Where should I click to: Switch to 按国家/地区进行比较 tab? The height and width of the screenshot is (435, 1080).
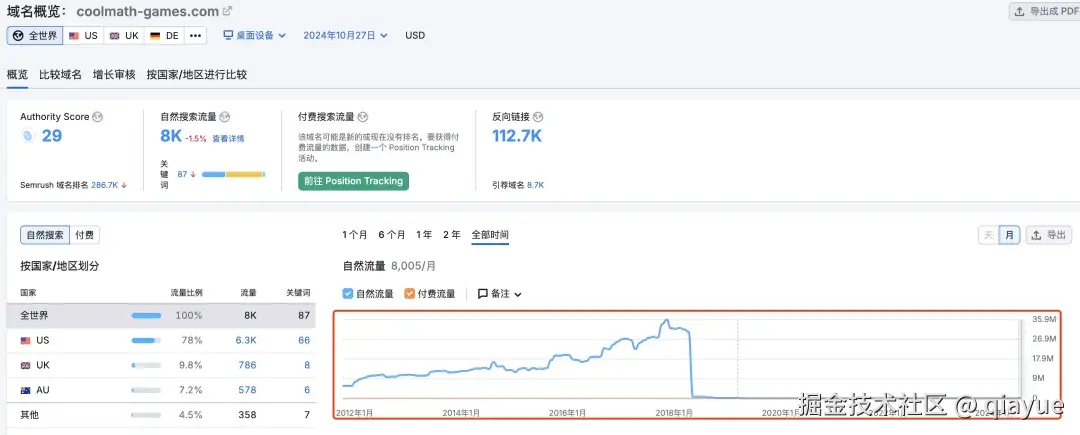click(196, 74)
